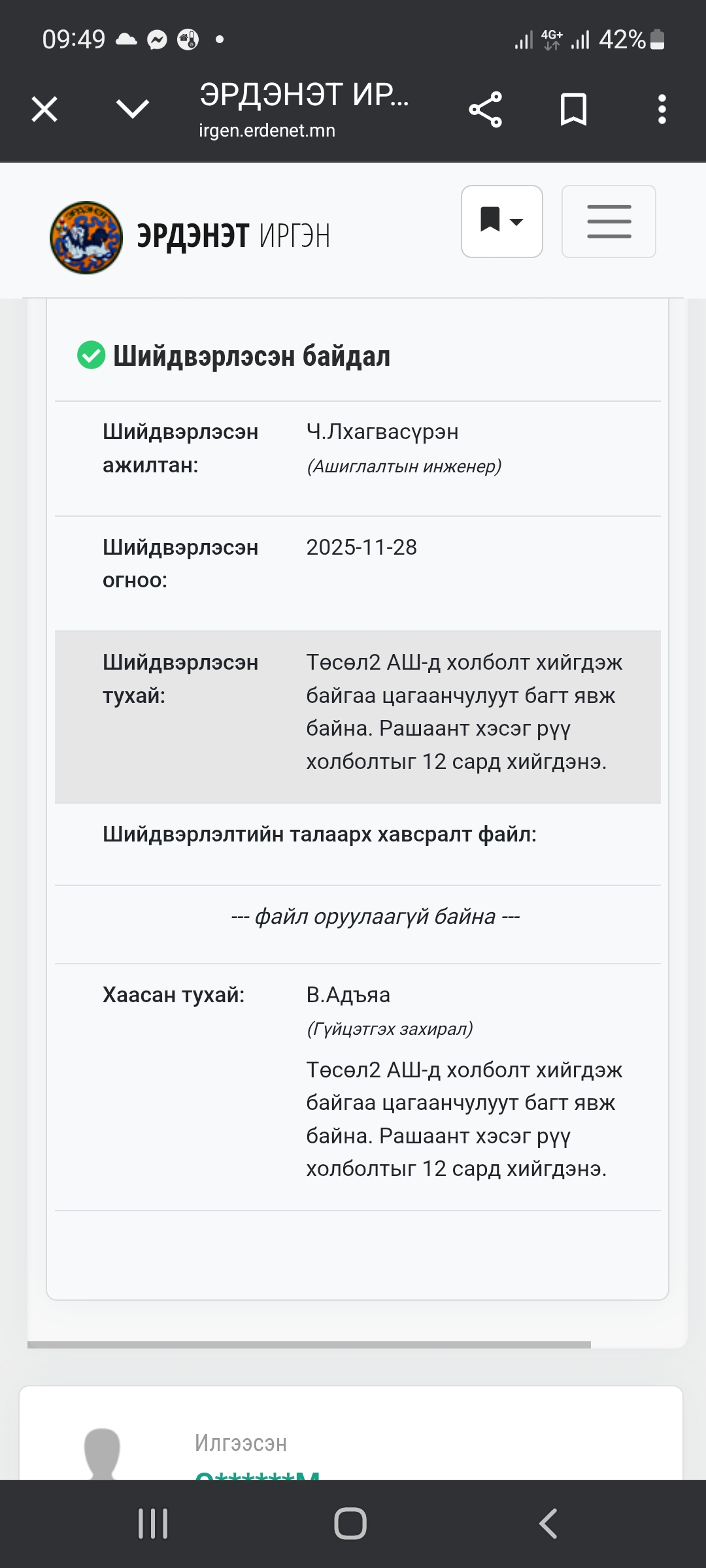This screenshot has width=706, height=1568.
Task: Tap the ЭРДЭНЭТ ИРГЭН site title
Action: [x=233, y=236]
